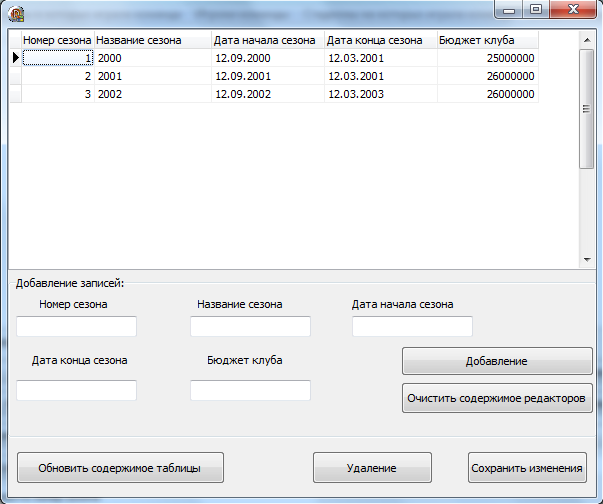Click budget cell in season 2 row

point(488,76)
